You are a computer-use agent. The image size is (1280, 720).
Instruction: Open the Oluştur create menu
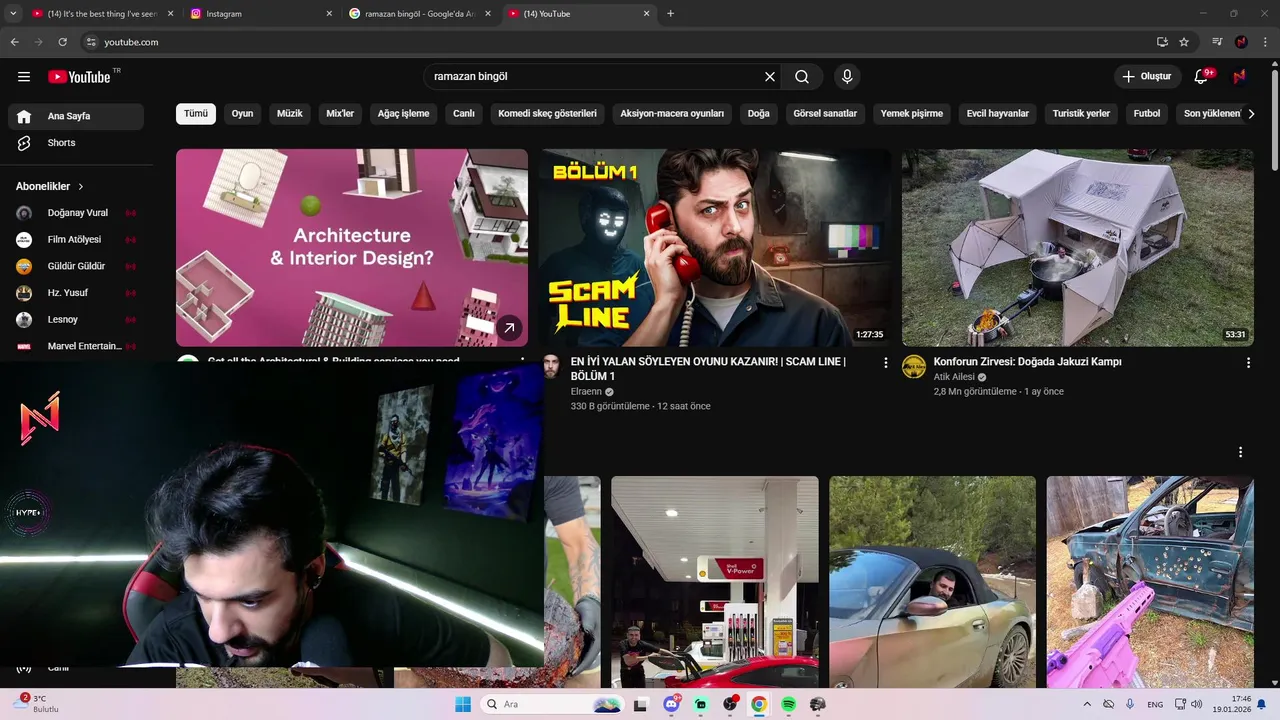(x=1147, y=77)
